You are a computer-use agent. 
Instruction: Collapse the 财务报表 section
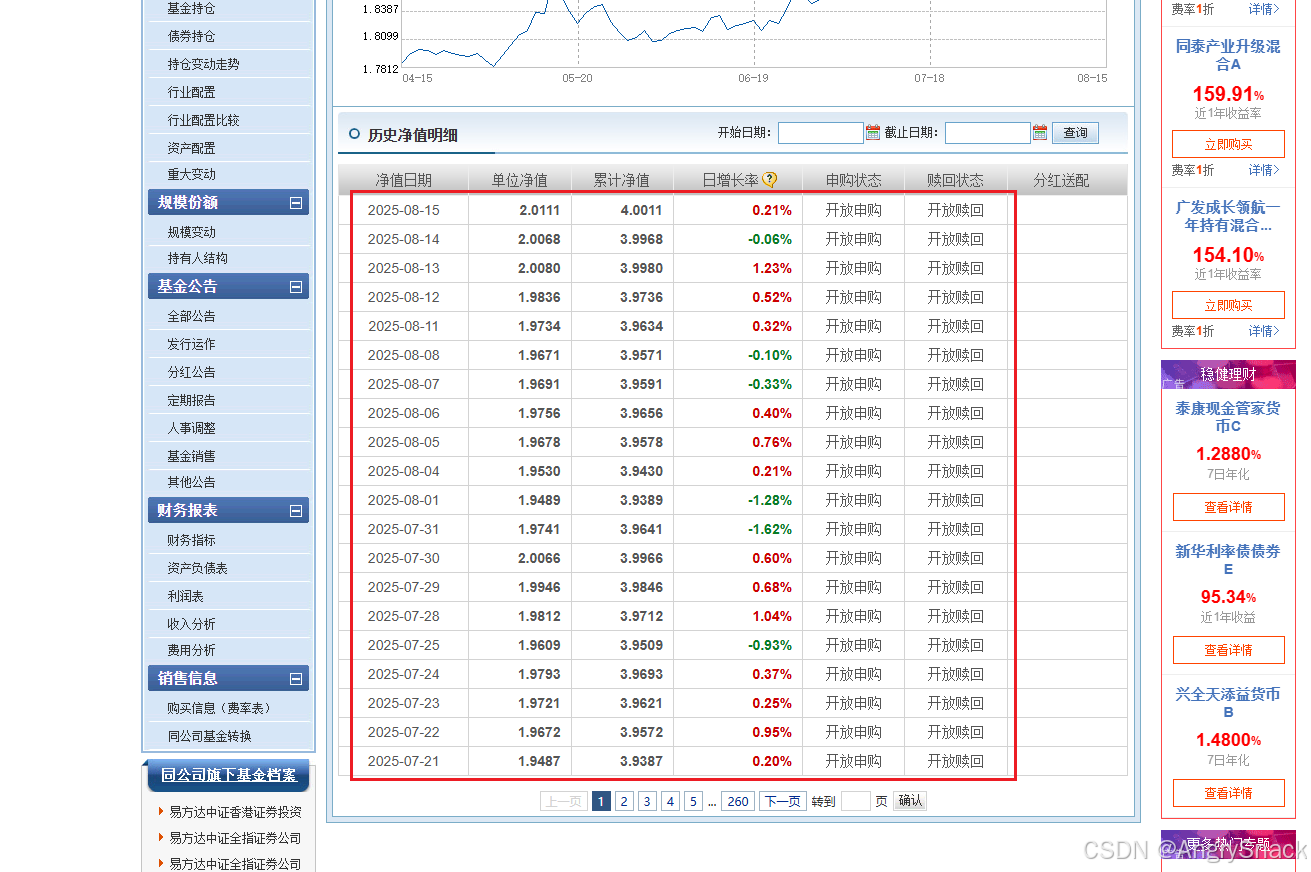(296, 510)
